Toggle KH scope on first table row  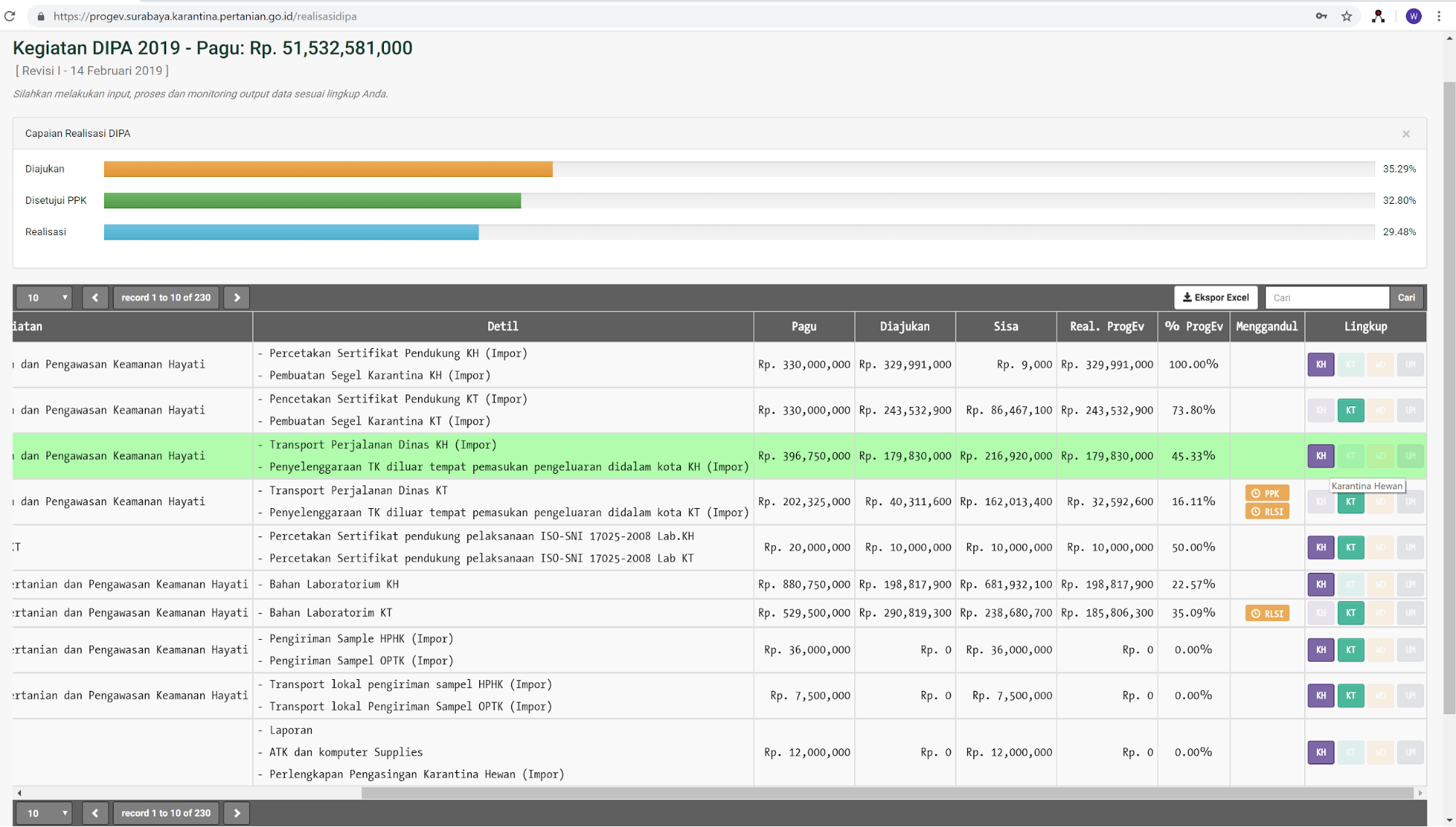(x=1321, y=365)
